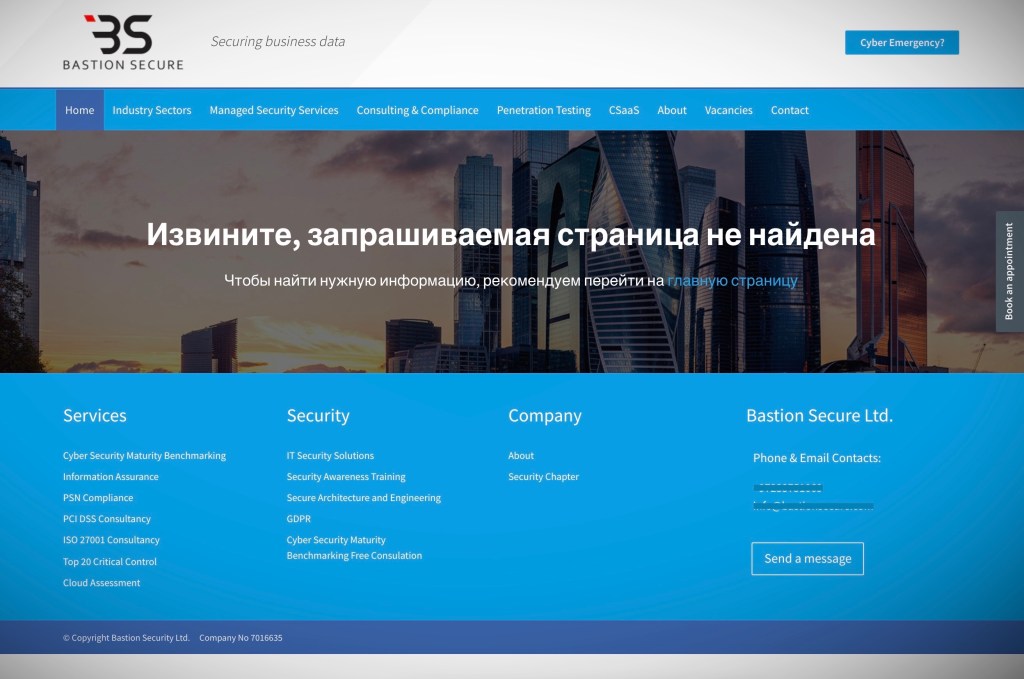Click the Securing business data tagline

click(x=278, y=42)
